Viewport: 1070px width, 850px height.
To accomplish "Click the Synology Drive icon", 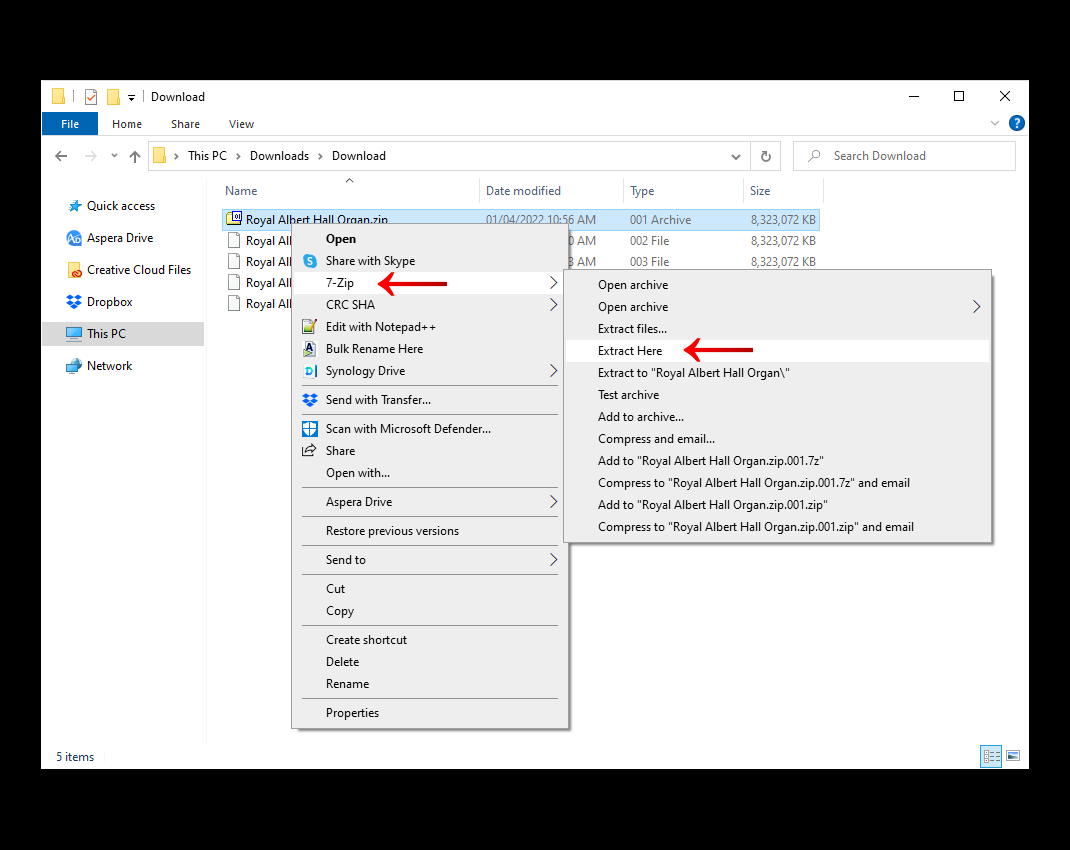I will (x=310, y=371).
